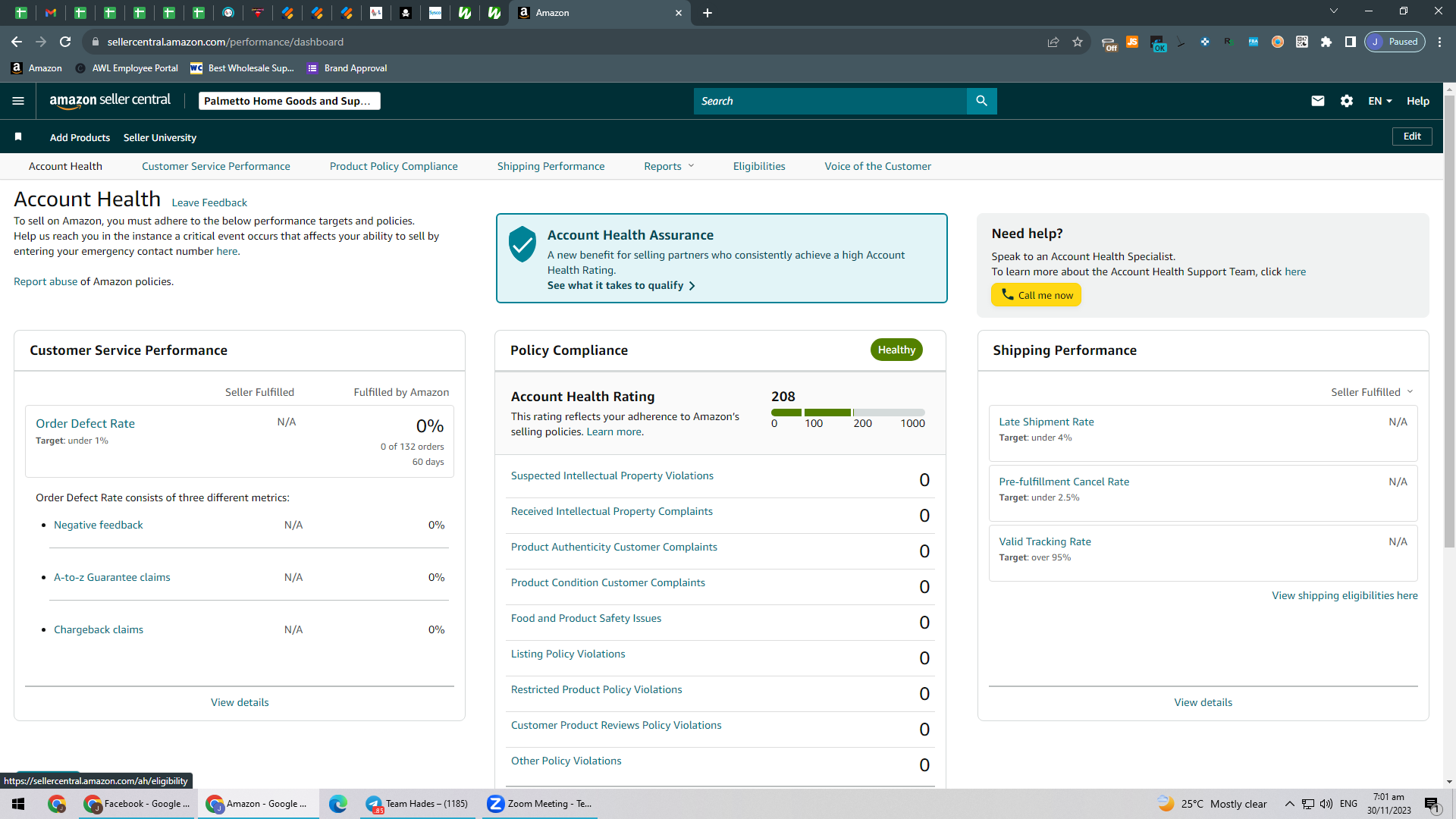Viewport: 1456px width, 819px height.
Task: Click browser back arrow
Action: point(17,42)
